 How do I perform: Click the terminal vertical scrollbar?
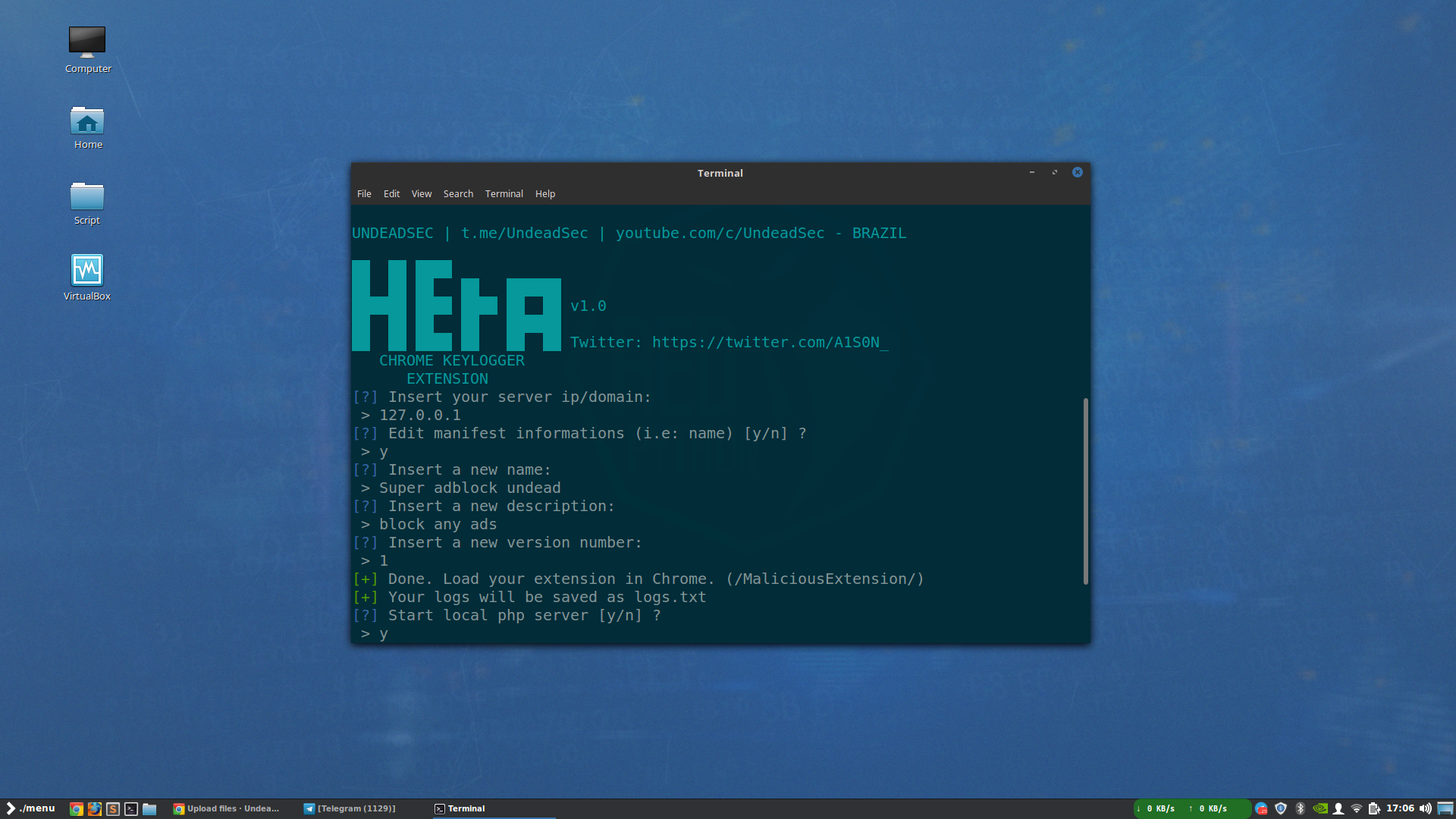click(x=1085, y=491)
